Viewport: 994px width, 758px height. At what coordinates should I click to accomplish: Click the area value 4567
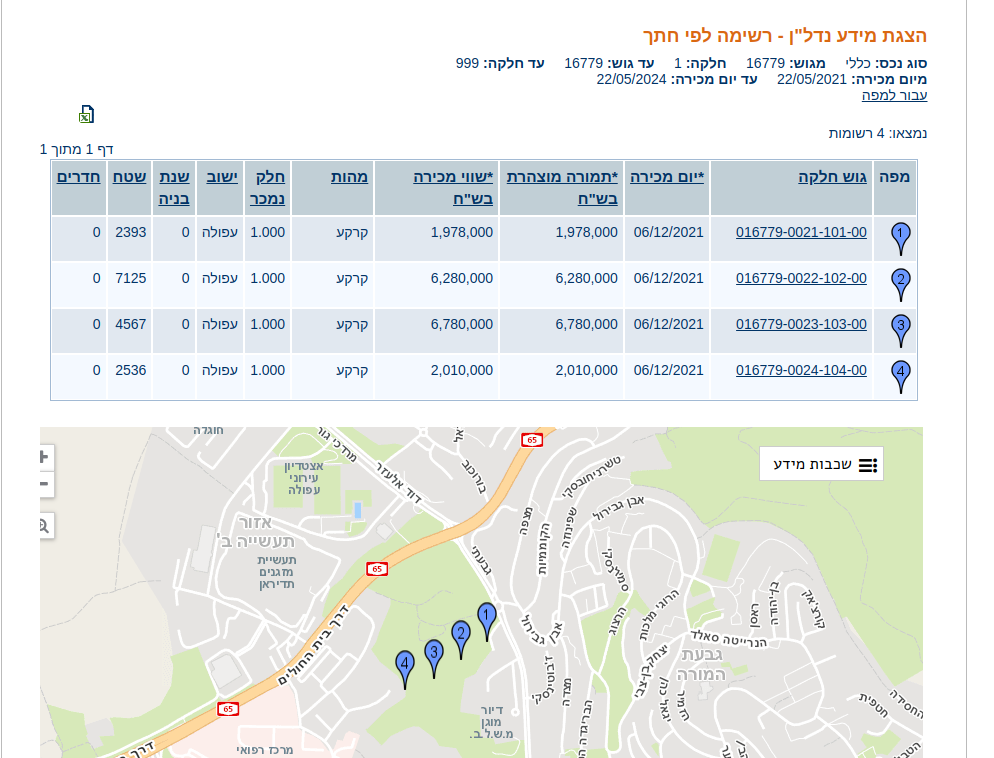click(131, 324)
